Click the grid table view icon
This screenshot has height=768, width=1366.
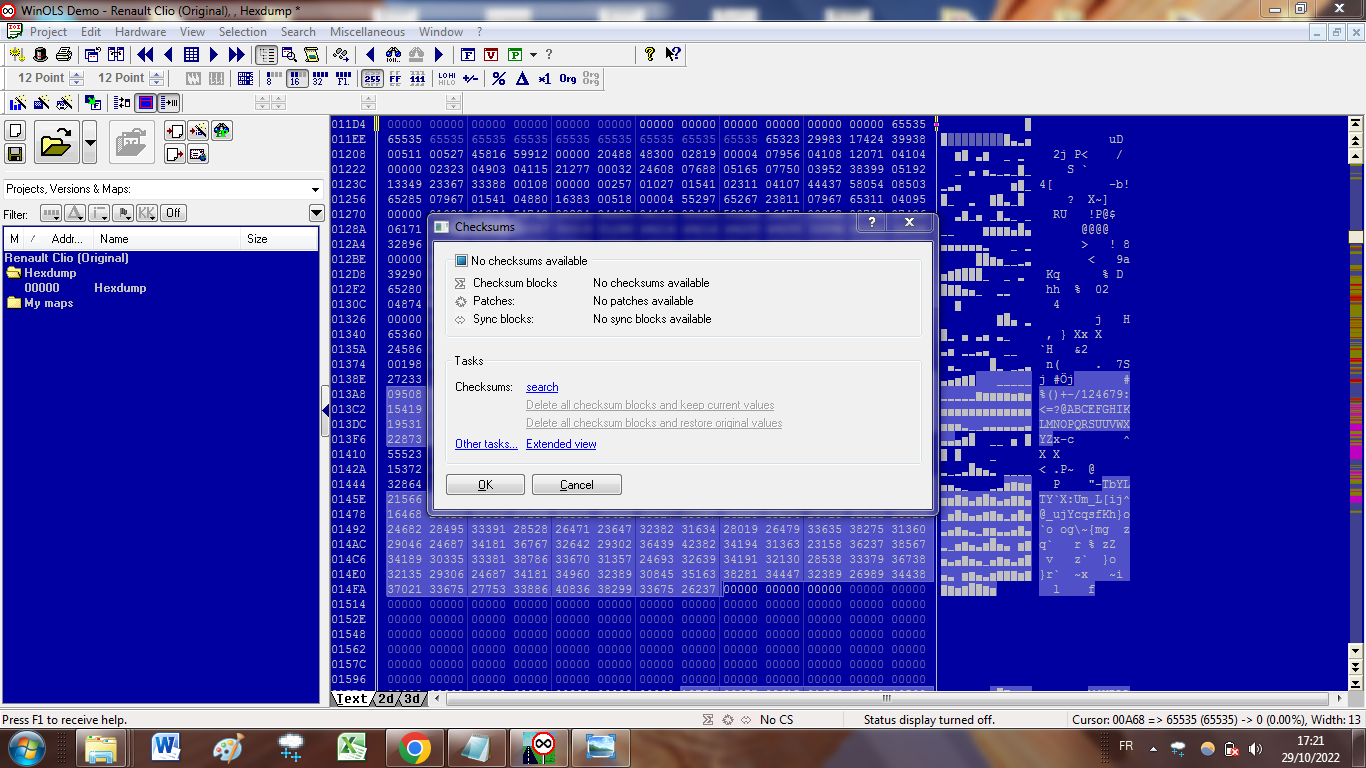point(191,54)
